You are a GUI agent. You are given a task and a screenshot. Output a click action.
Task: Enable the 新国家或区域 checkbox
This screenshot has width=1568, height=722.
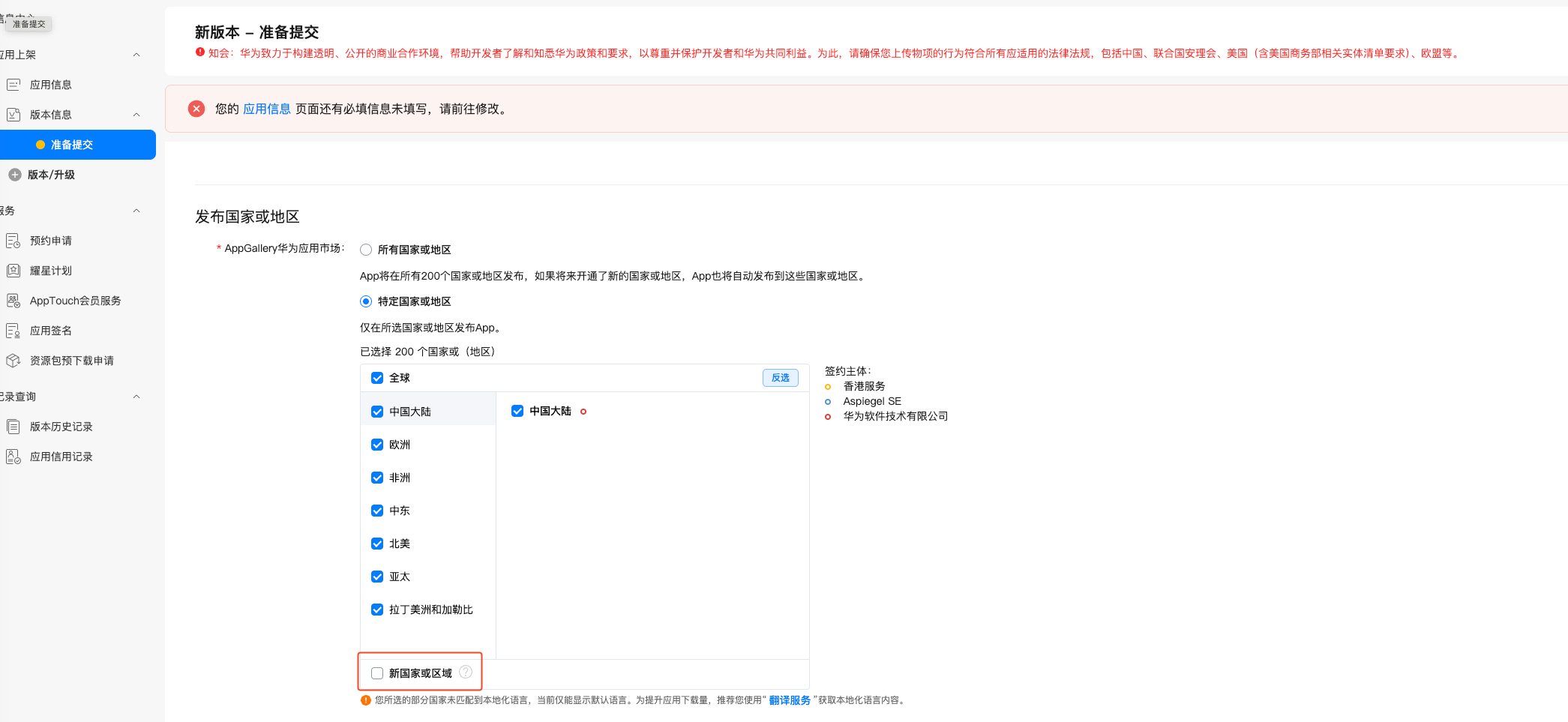tap(377, 673)
